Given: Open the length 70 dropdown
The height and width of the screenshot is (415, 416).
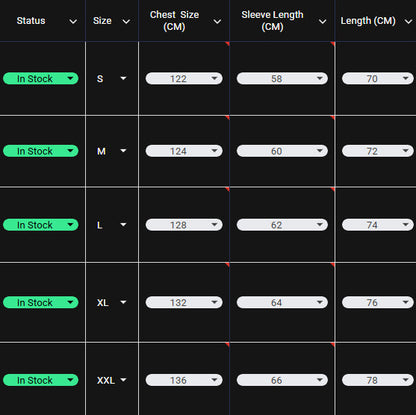Looking at the screenshot, I should click(378, 79).
